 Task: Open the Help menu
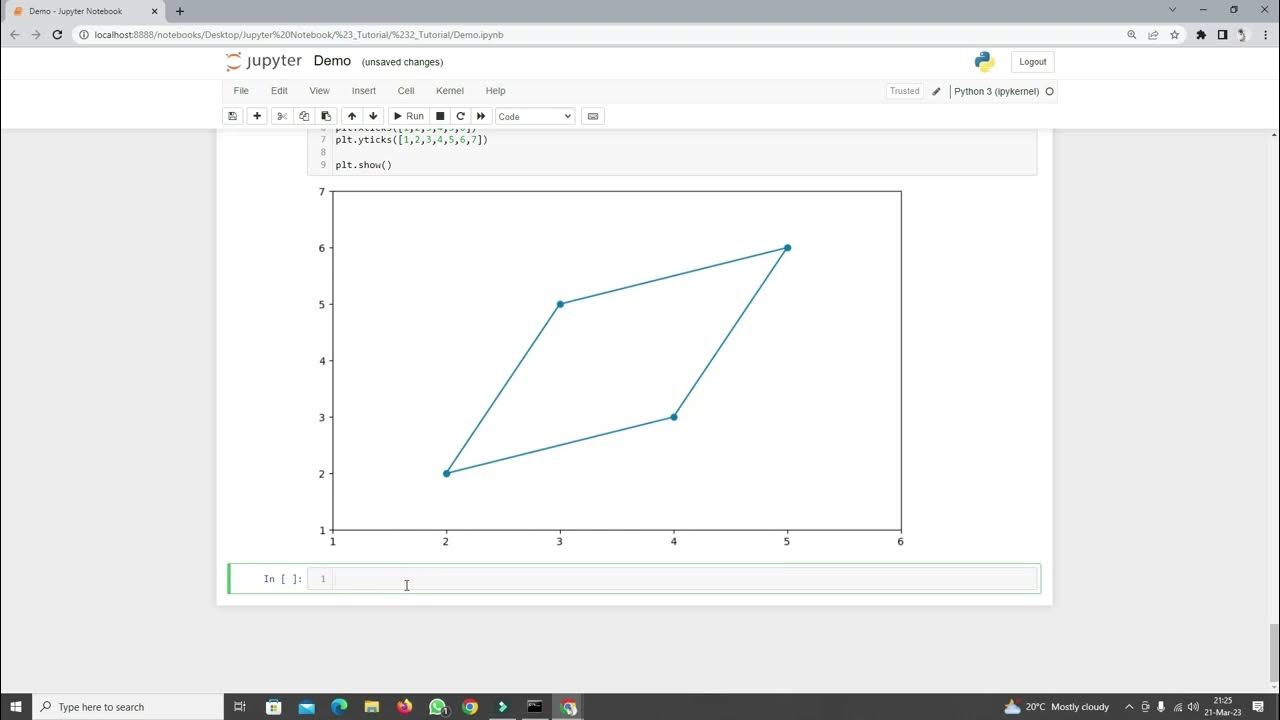495,91
